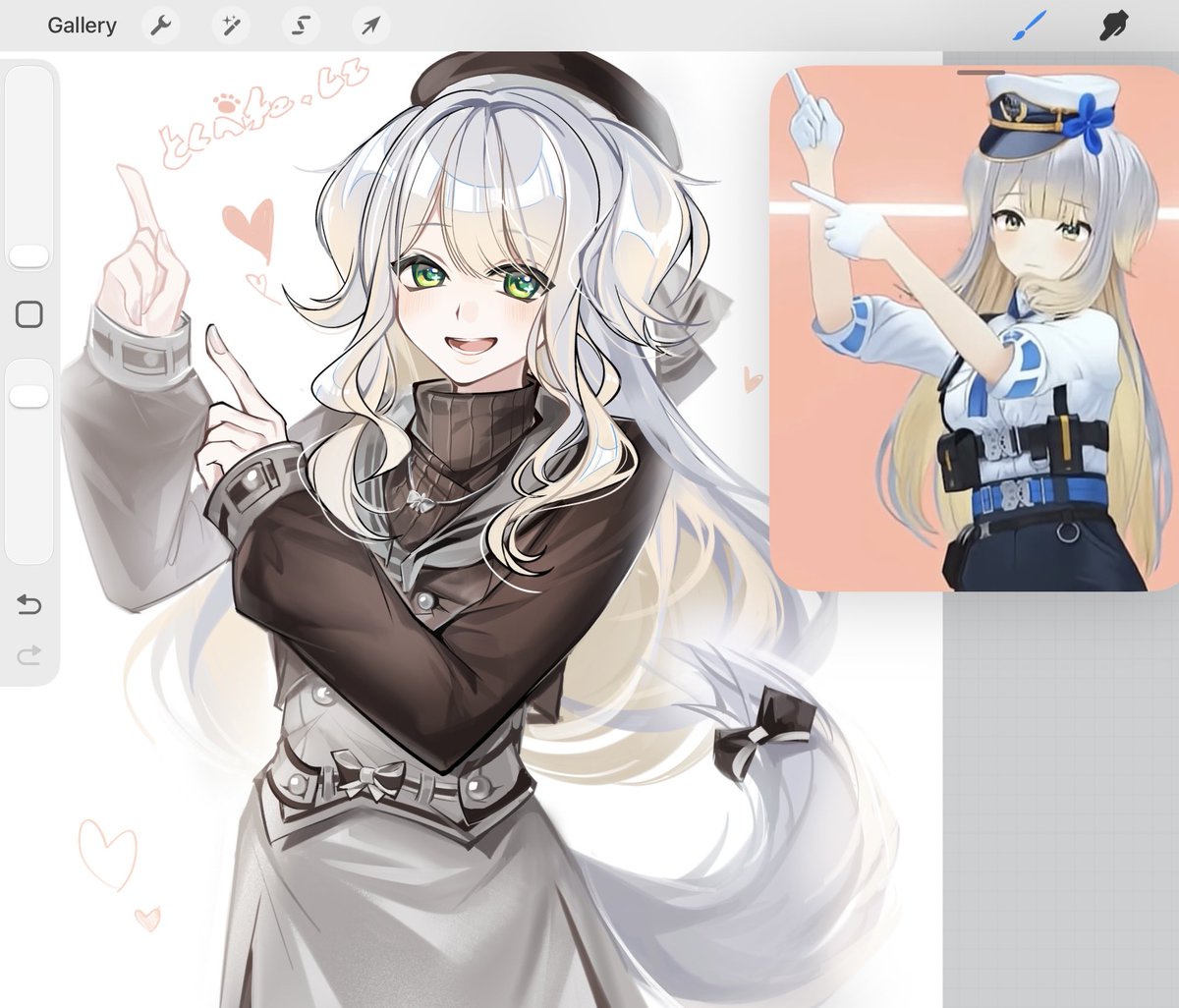Viewport: 1179px width, 1008px height.
Task: Select the Smudge tool
Action: coord(1112,25)
